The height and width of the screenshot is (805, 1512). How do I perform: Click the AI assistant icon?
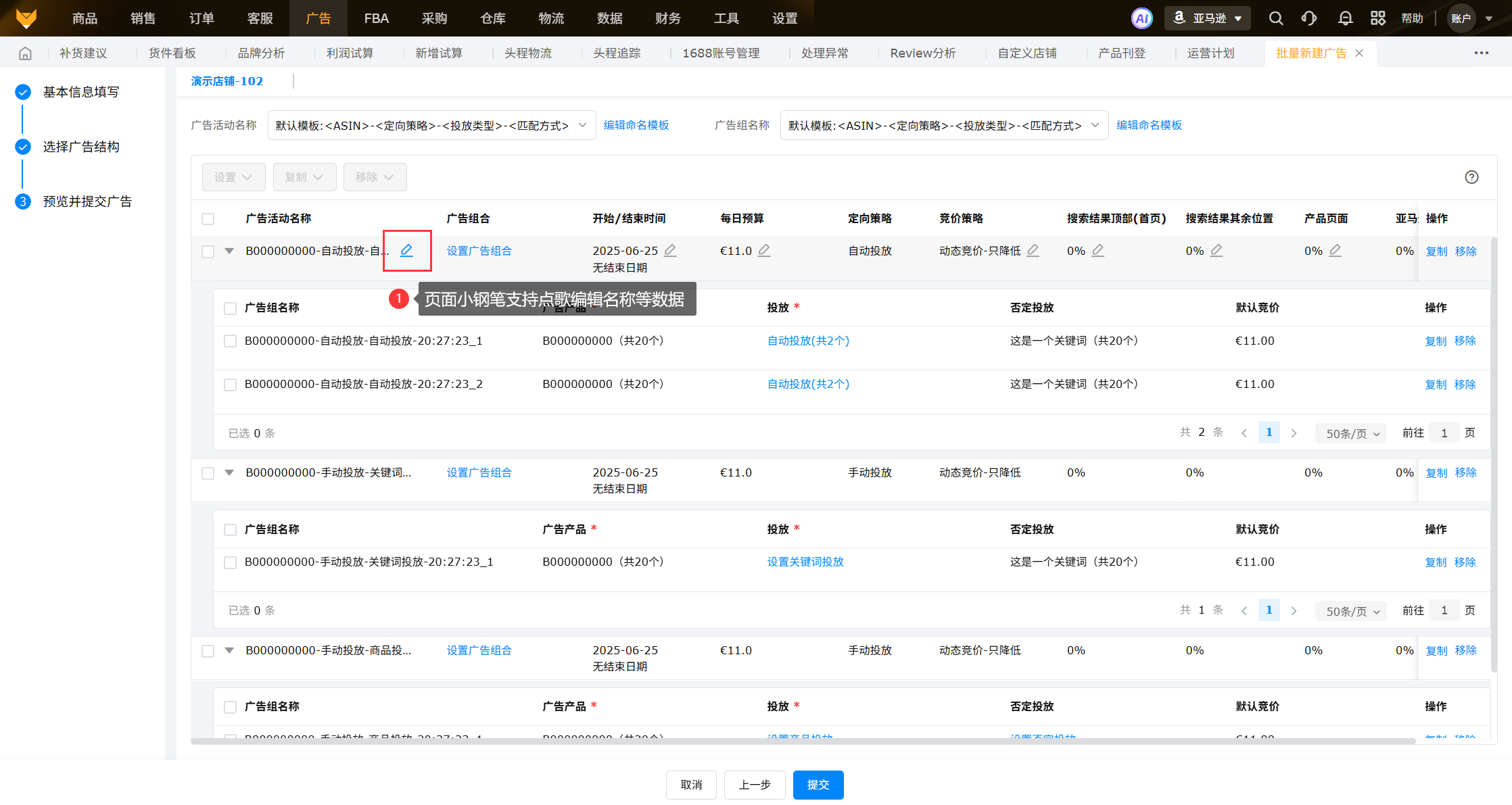(x=1142, y=18)
